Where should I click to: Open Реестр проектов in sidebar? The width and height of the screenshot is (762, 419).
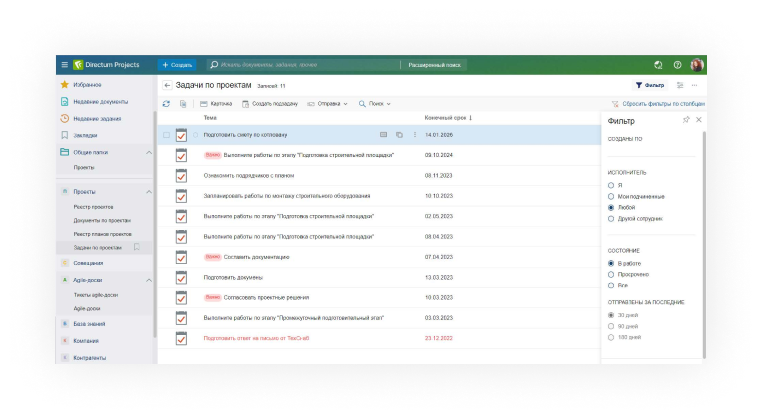(x=92, y=206)
